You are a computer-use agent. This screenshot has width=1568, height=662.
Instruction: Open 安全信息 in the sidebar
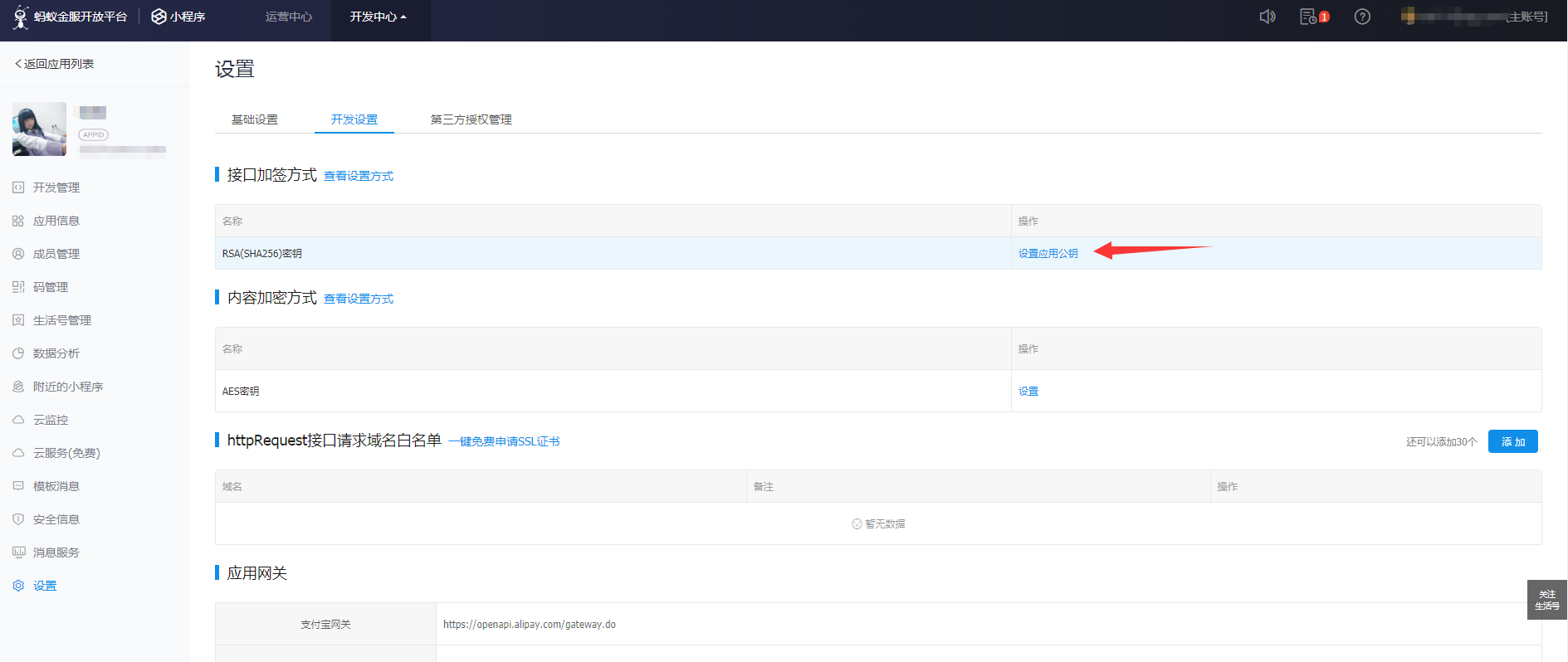pos(56,519)
